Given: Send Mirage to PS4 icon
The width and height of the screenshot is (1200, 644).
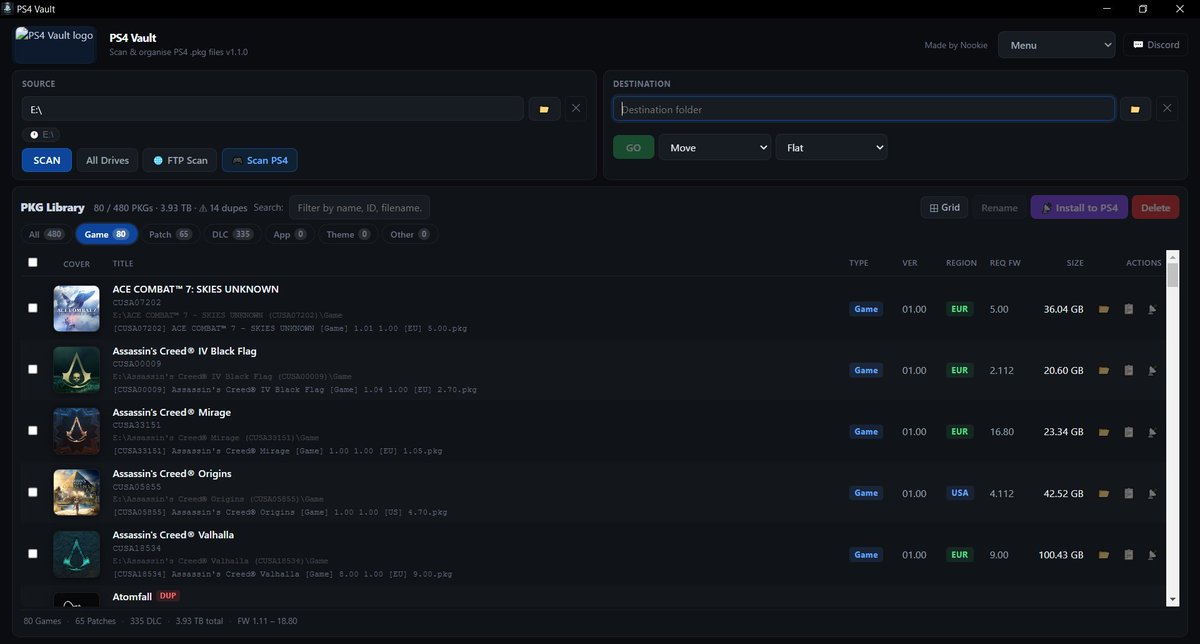Looking at the screenshot, I should pyautogui.click(x=1152, y=433).
